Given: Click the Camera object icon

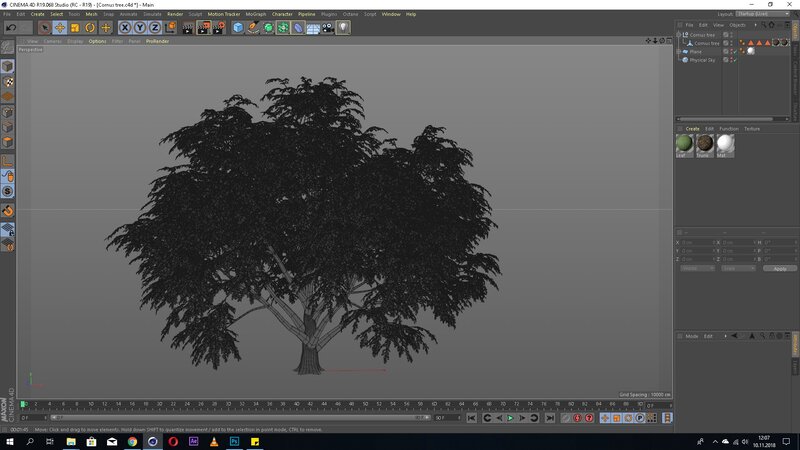Looking at the screenshot, I should (x=328, y=28).
